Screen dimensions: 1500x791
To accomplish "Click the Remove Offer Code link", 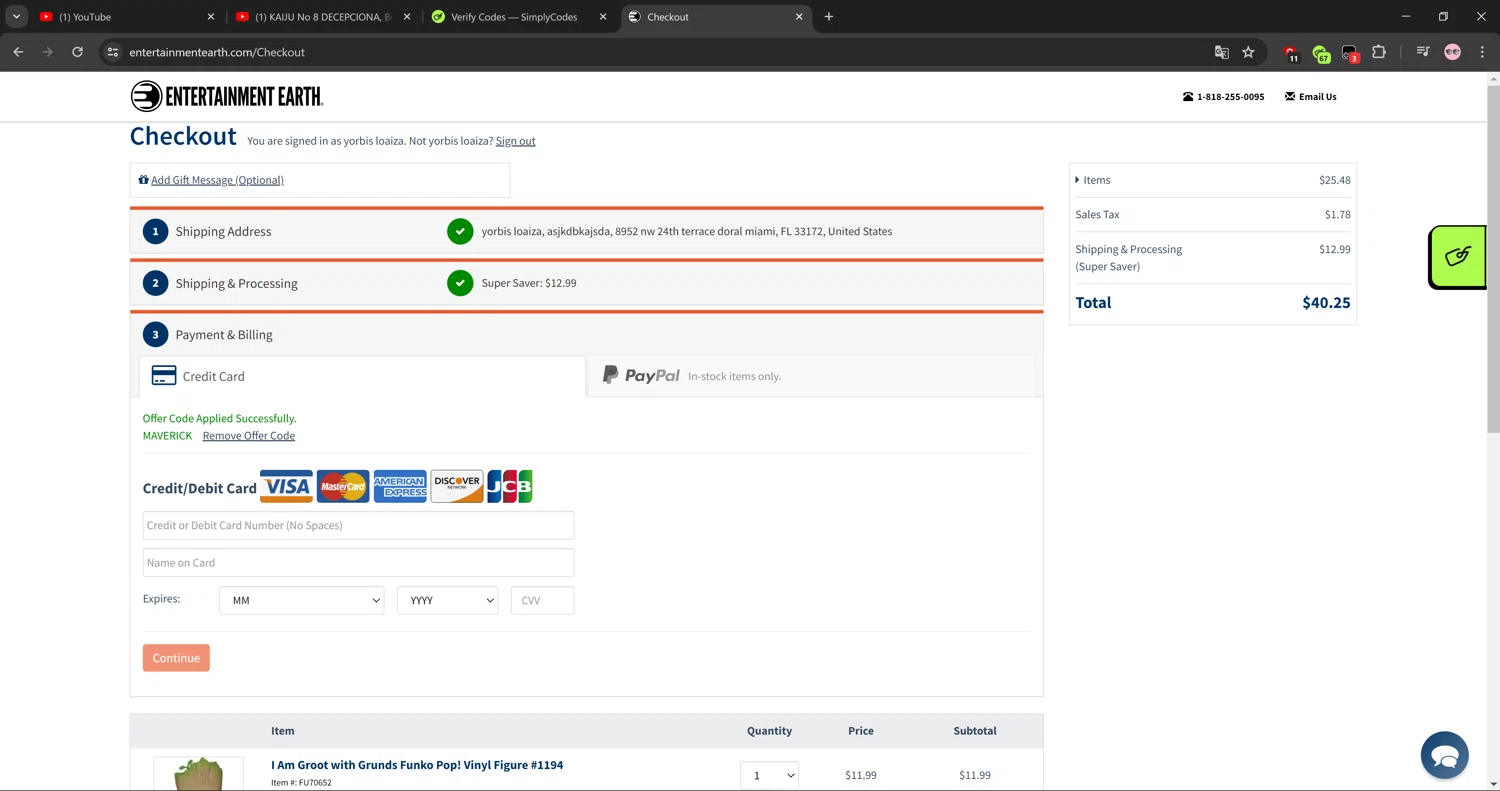I will (x=248, y=436).
